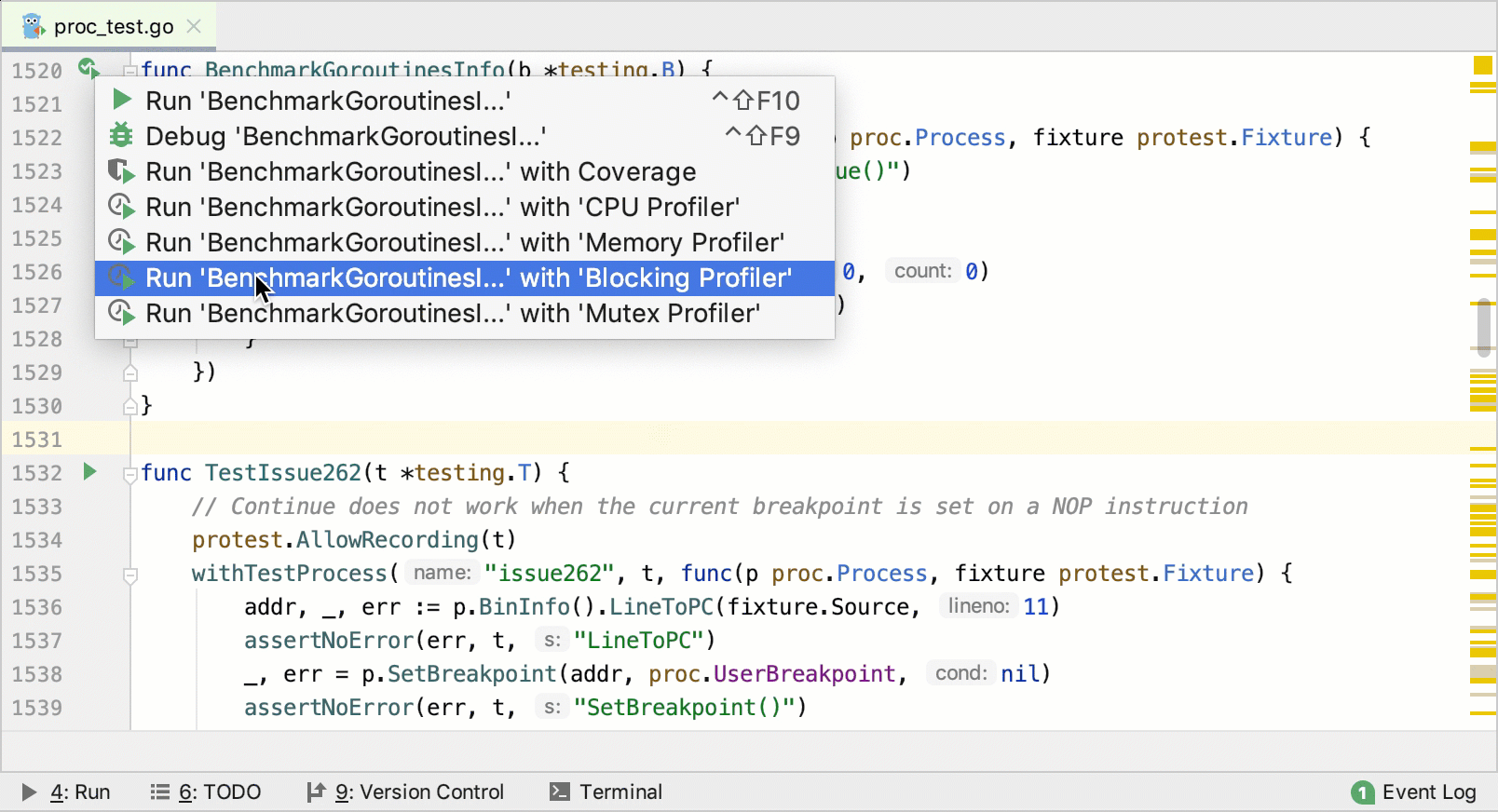This screenshot has height=812, width=1498.
Task: Click the SetBreakpoint method call on line 1538
Action: click(471, 673)
